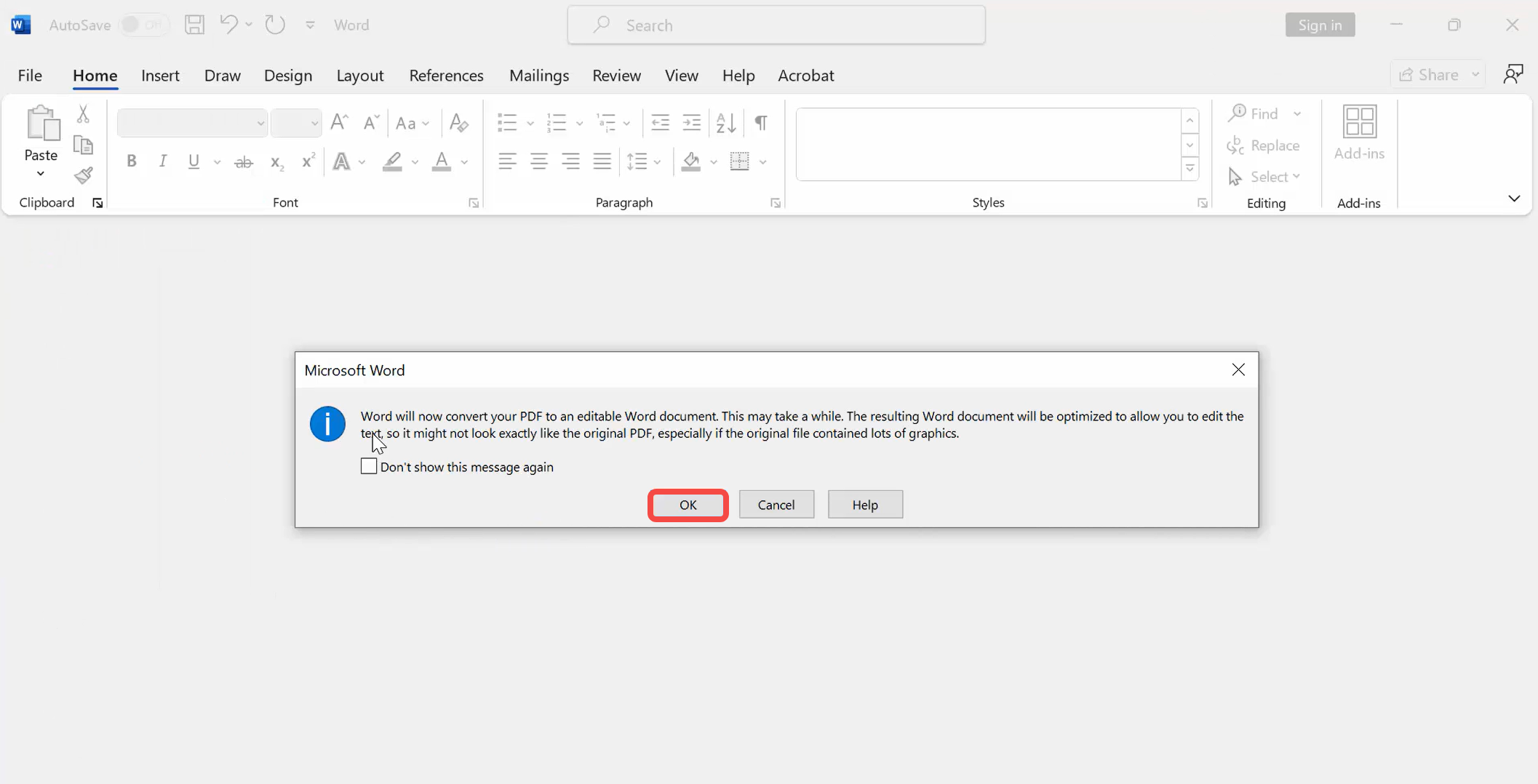Open Customize Quick Access Toolbar dropdown
Screen dimensions: 1538x784
click(x=311, y=25)
